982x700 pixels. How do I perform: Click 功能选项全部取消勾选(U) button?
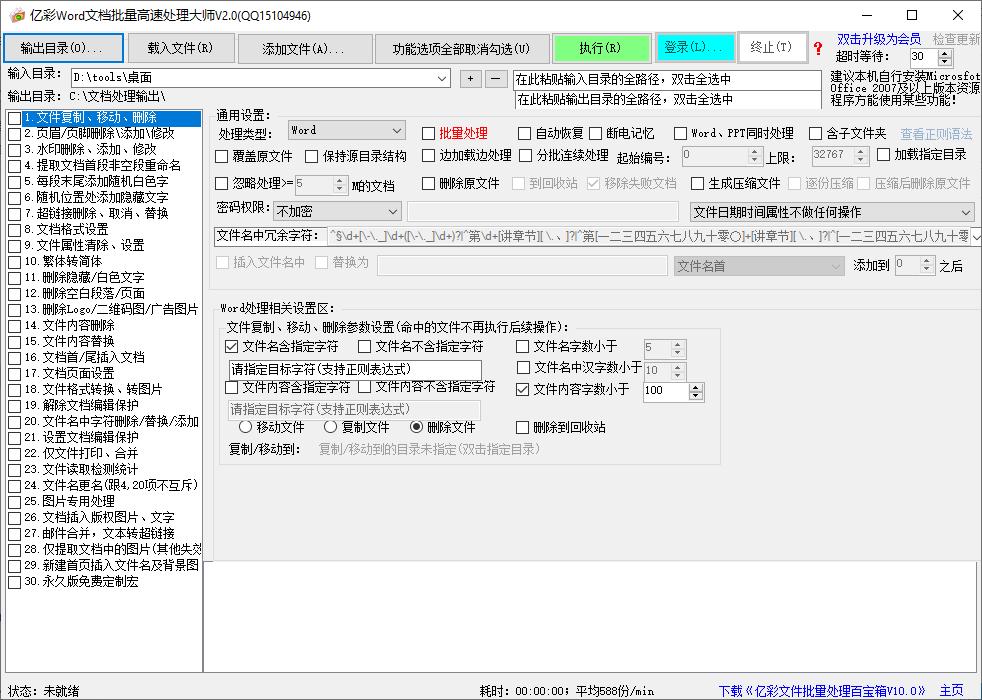[462, 48]
